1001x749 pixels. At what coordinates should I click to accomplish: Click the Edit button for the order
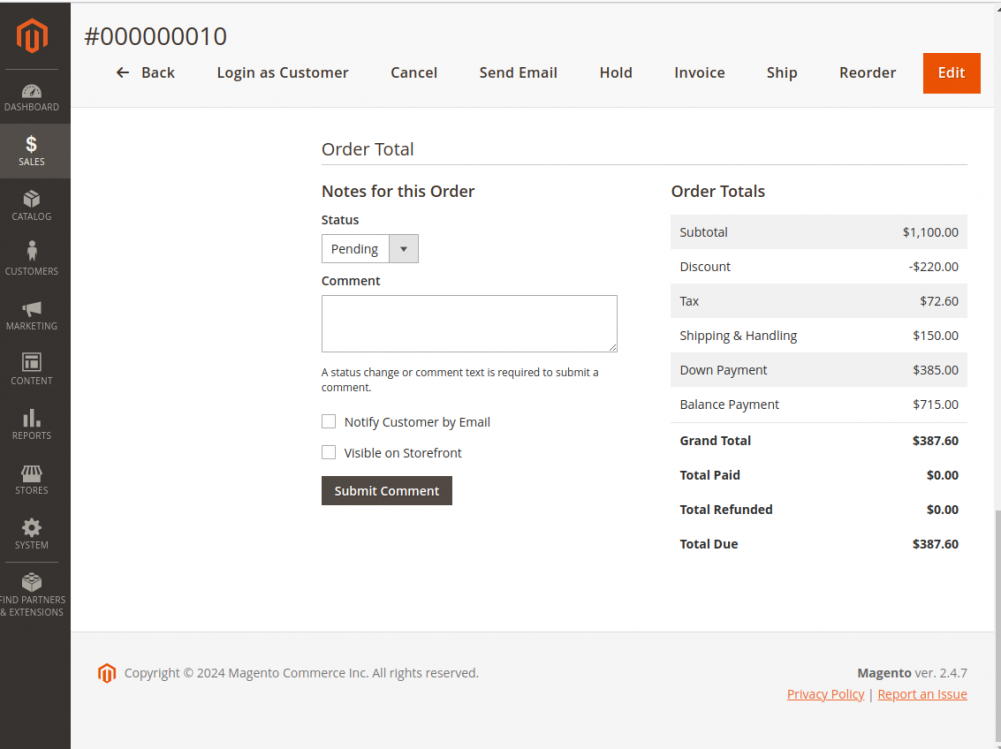[x=951, y=73]
